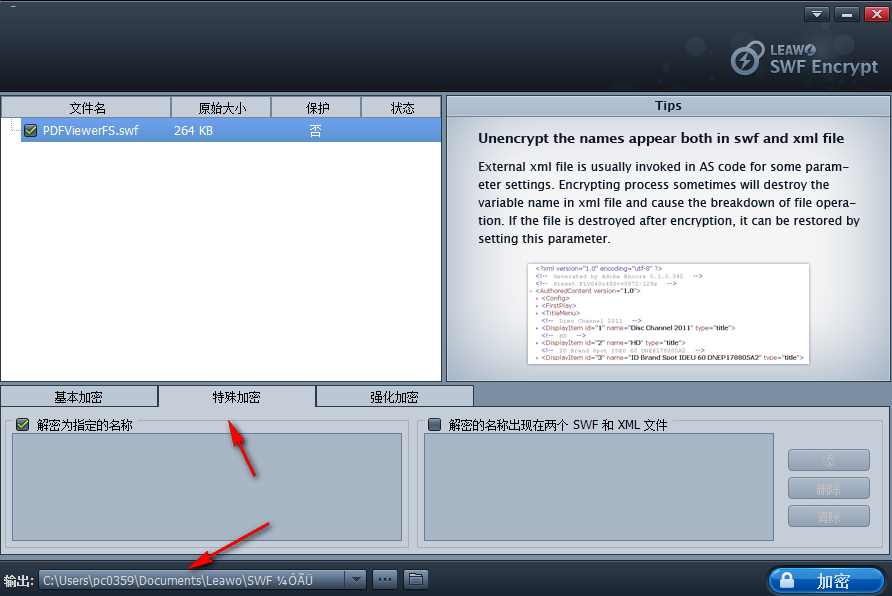Open the output folder icon button
The image size is (892, 596).
tap(416, 580)
